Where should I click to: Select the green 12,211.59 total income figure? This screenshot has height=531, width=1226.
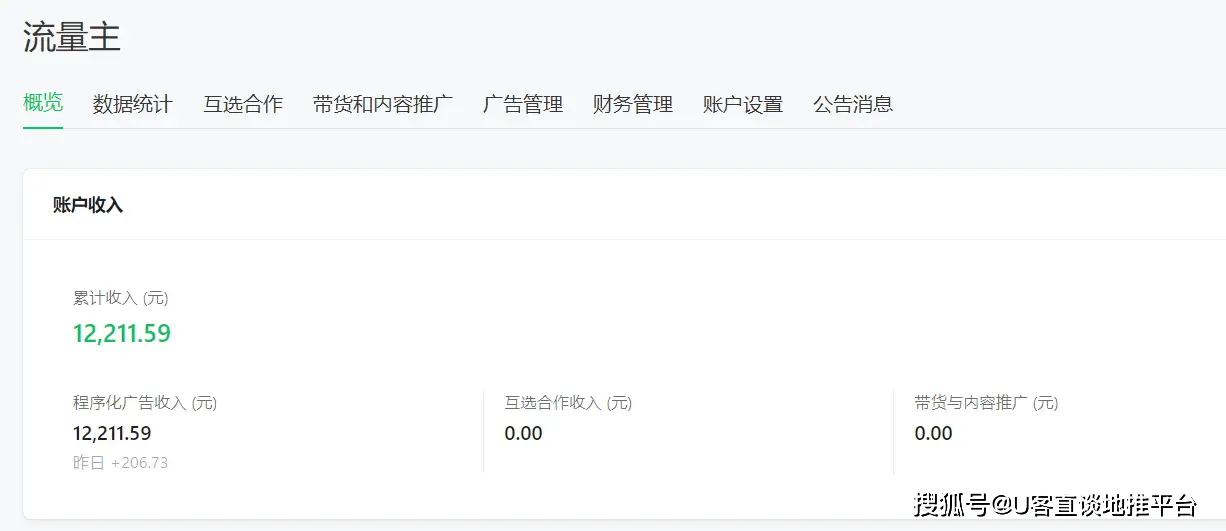click(x=122, y=333)
